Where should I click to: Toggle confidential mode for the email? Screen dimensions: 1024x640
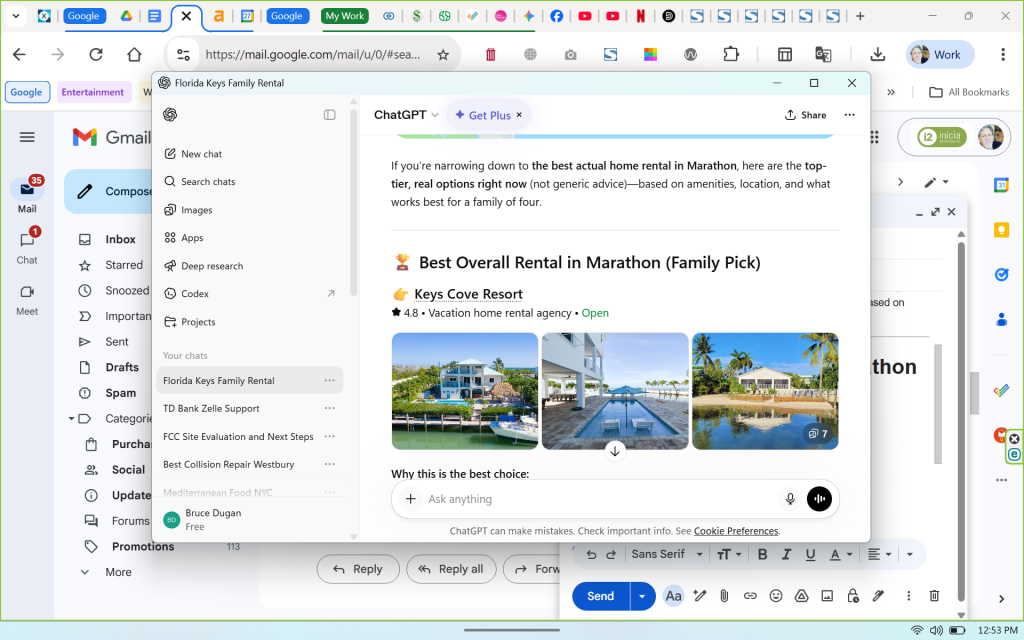(x=853, y=595)
